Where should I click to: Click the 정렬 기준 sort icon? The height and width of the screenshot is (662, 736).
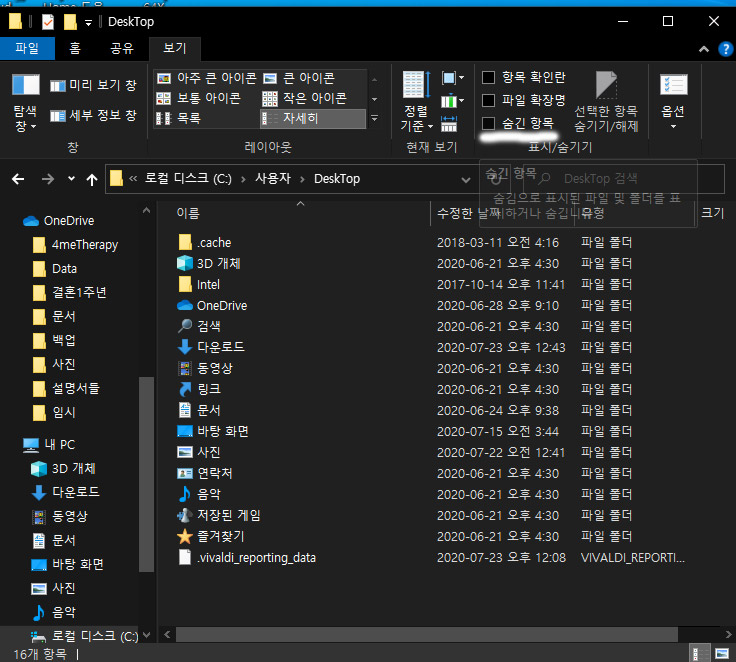[x=415, y=86]
